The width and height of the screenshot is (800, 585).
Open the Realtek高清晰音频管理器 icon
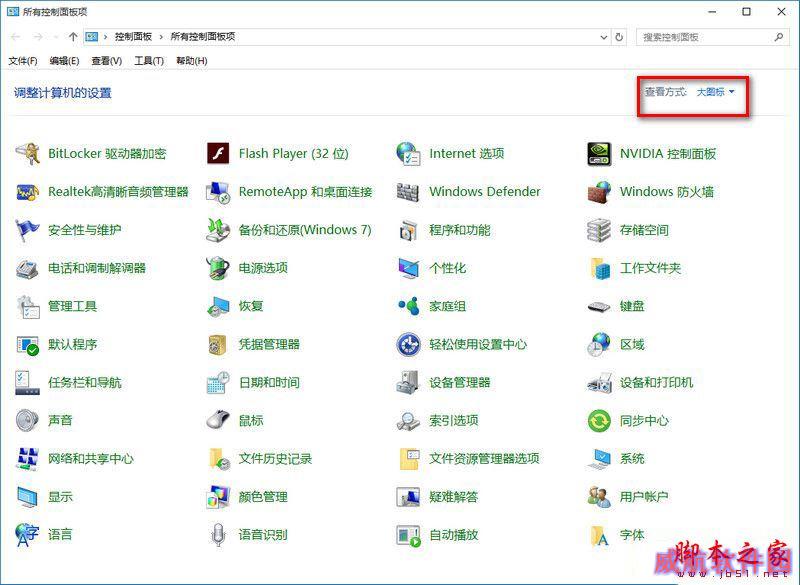(28, 192)
